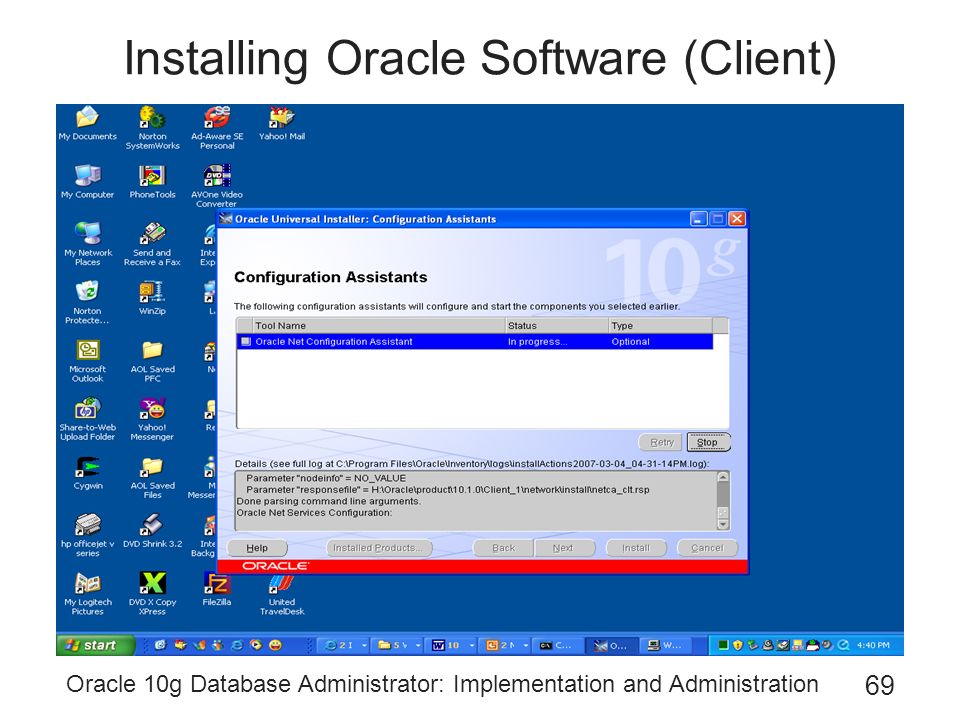Click details log scrollbar down arrow

(x=722, y=524)
